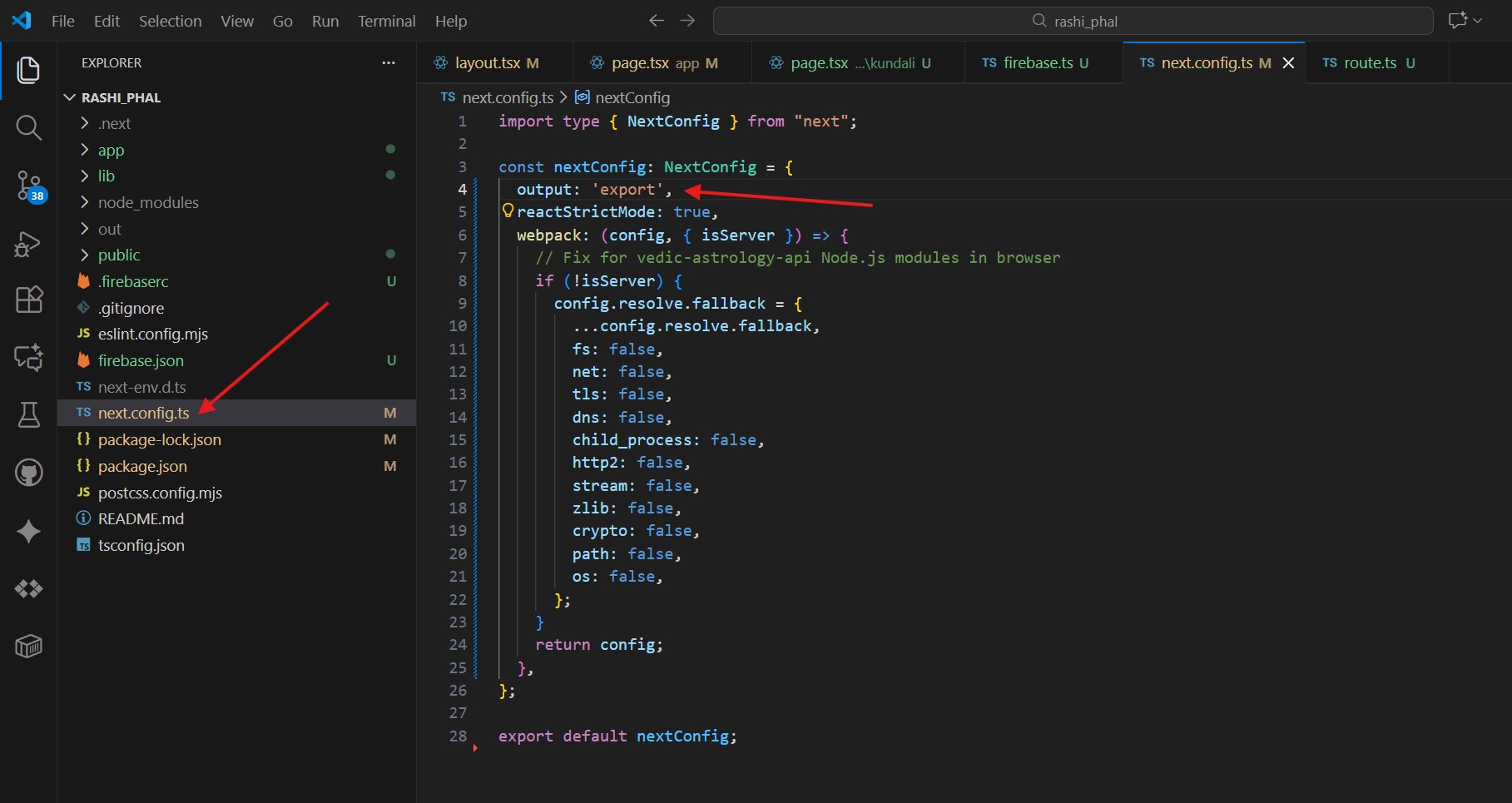
Task: Open the Testing beaker icon
Action: (28, 414)
